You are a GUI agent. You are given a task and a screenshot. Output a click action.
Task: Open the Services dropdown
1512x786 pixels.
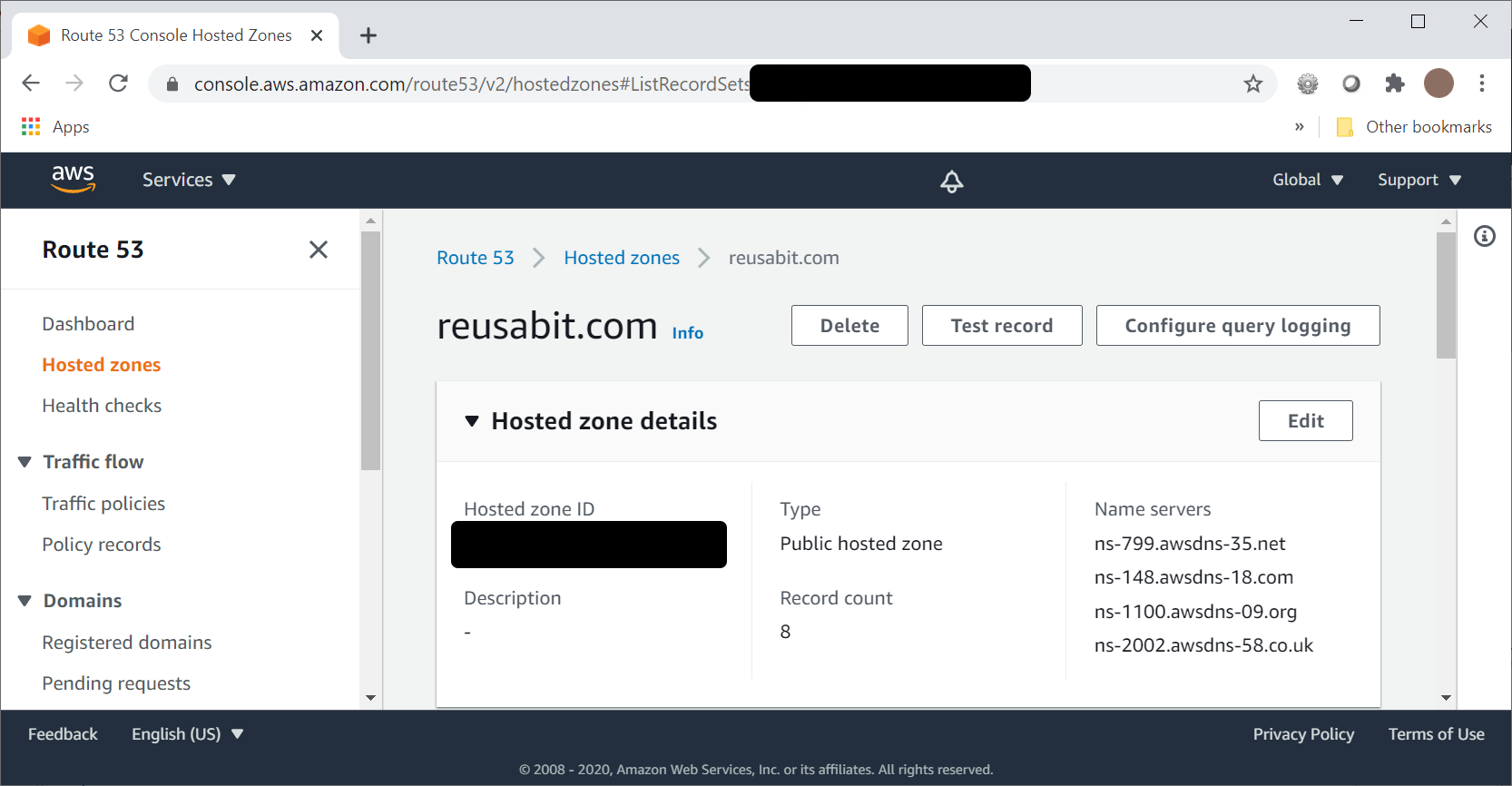tap(189, 180)
